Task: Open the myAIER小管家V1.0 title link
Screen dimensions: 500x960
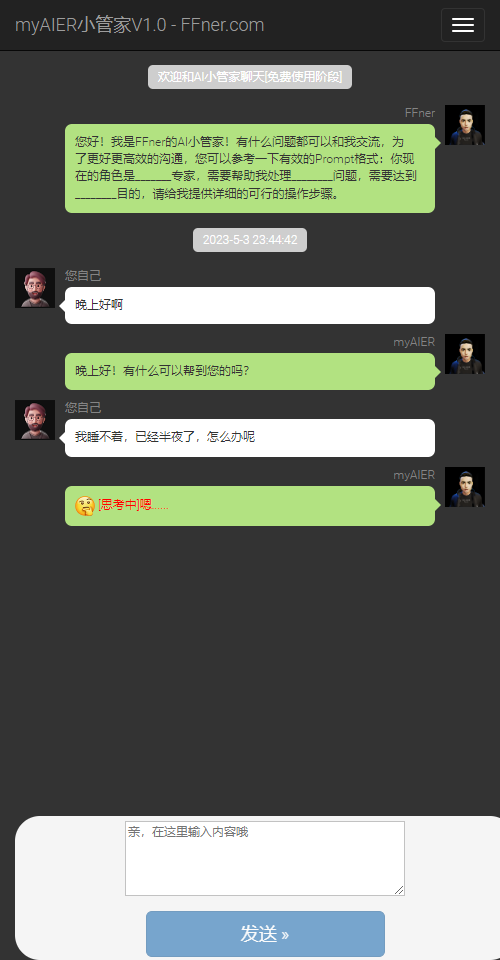Action: [140, 25]
